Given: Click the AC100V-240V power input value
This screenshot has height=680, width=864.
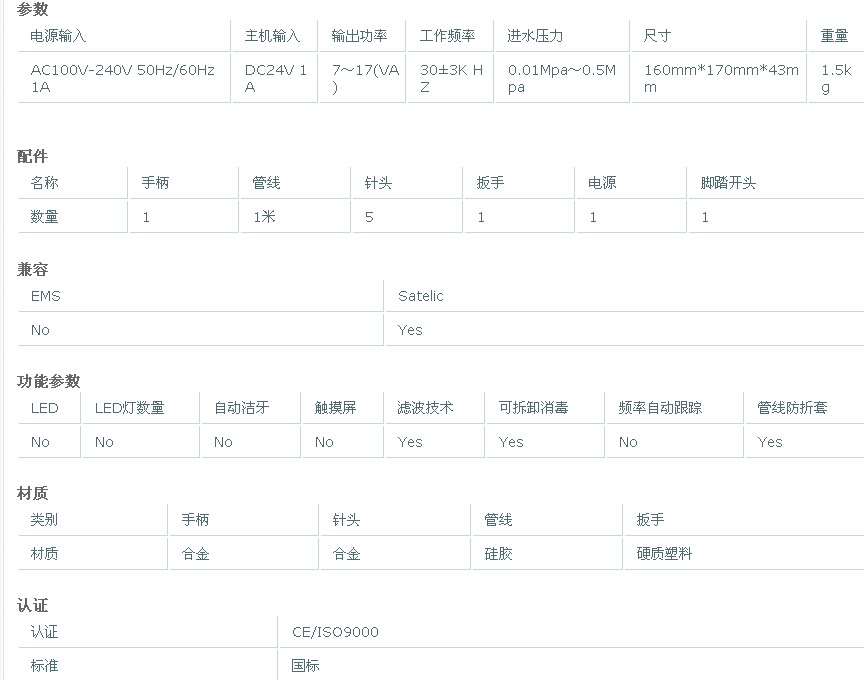Looking at the screenshot, I should 122,78.
